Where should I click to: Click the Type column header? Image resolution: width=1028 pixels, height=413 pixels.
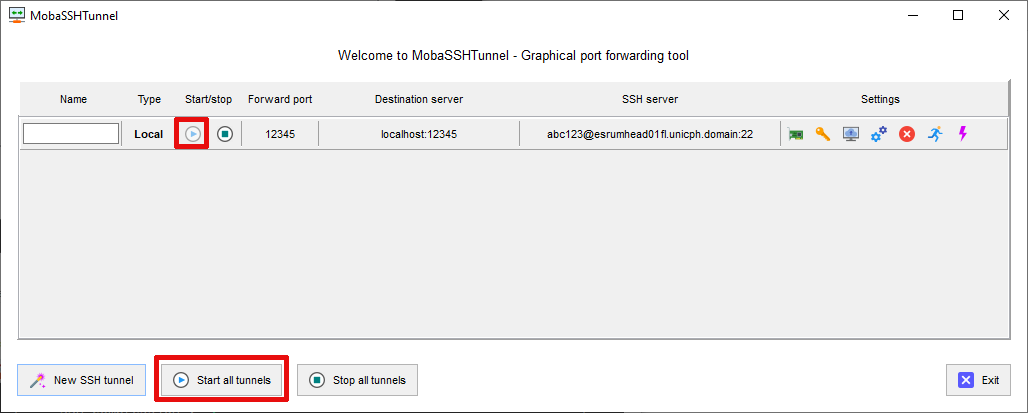click(149, 100)
